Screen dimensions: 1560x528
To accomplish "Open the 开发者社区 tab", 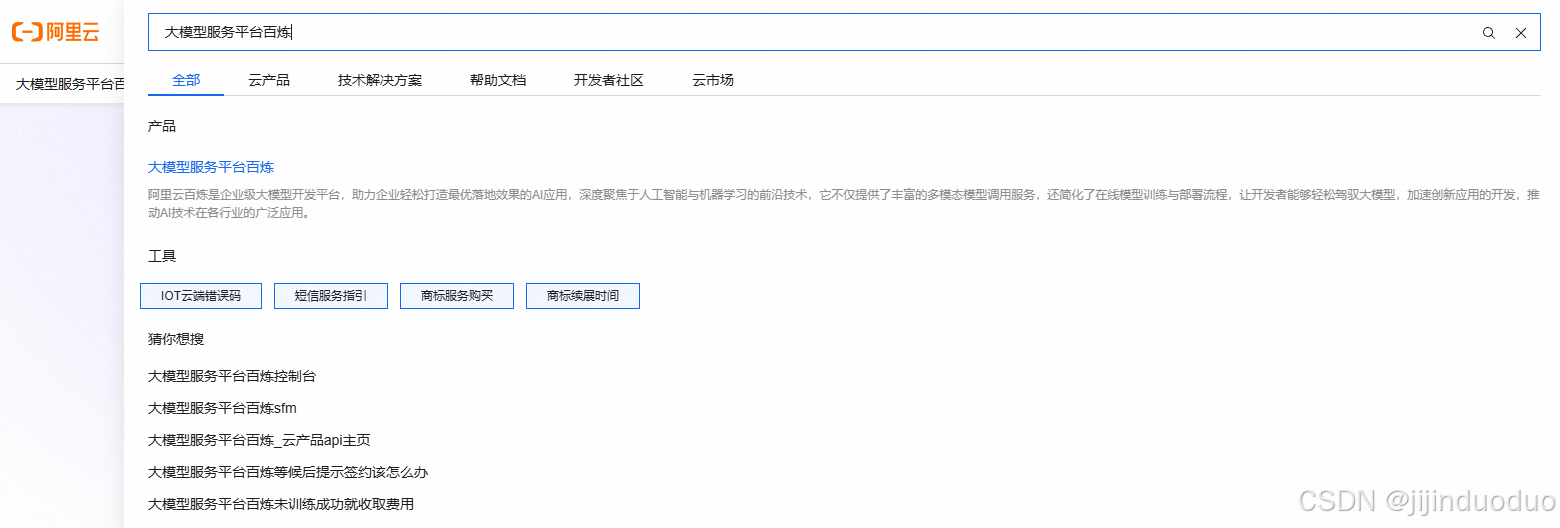I will pos(609,80).
